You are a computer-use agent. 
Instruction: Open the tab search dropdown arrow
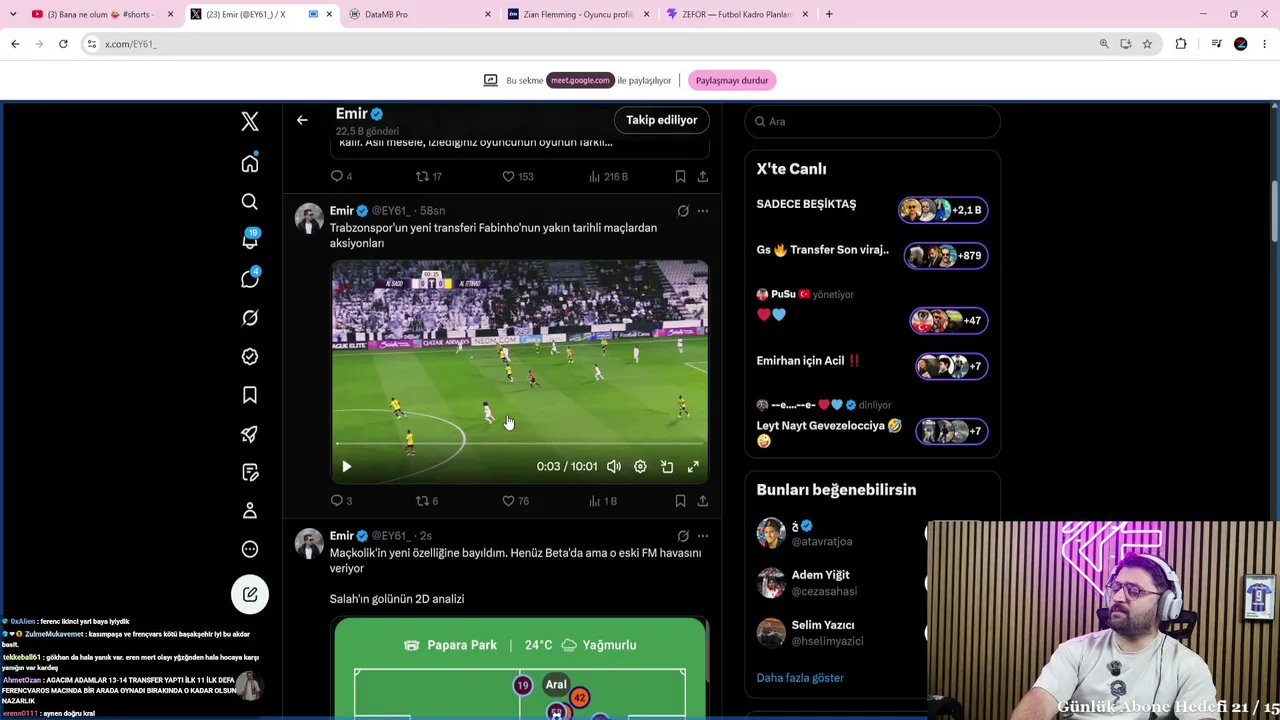tap(12, 14)
